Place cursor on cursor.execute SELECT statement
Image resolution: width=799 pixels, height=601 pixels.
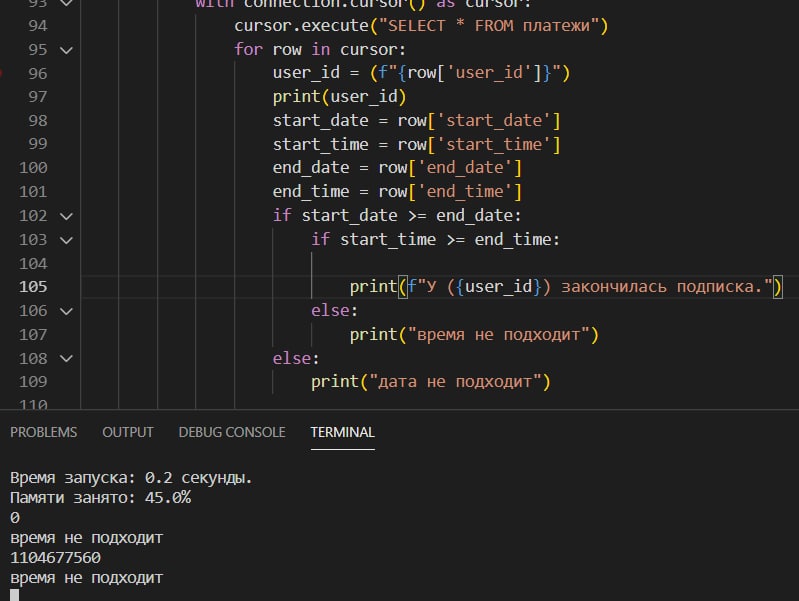(421, 26)
